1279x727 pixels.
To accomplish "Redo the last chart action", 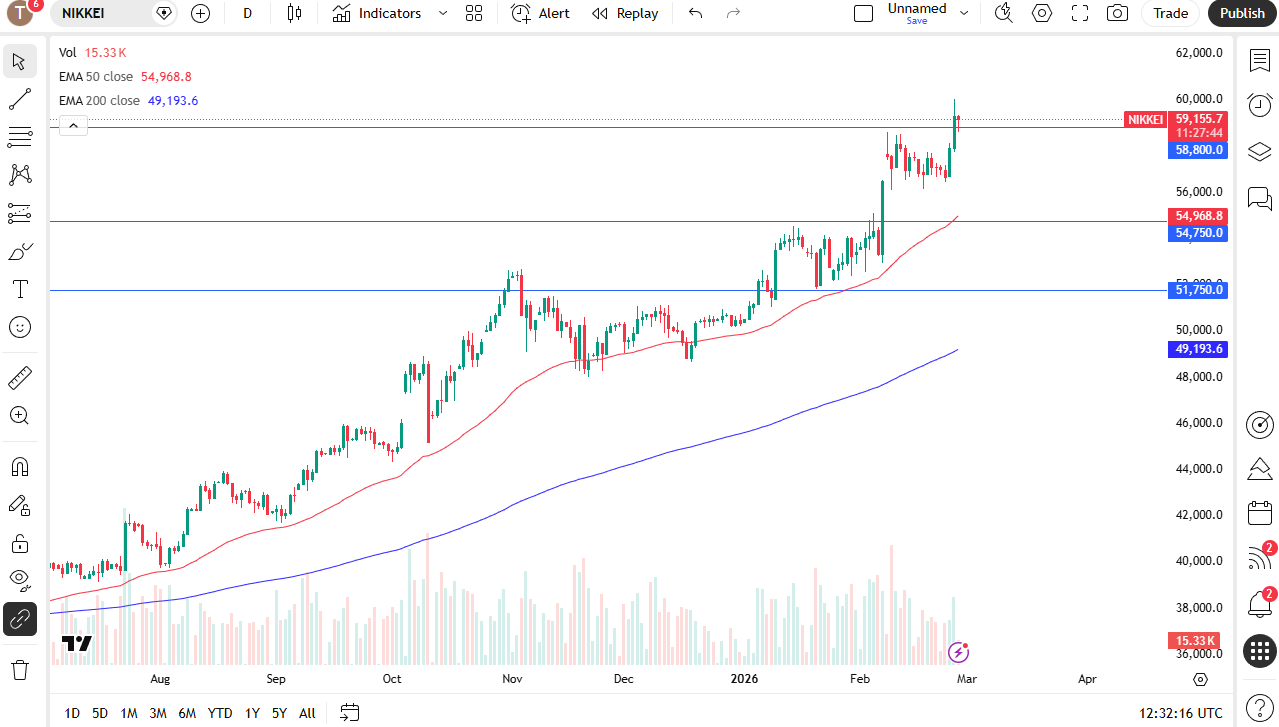I will (x=733, y=13).
